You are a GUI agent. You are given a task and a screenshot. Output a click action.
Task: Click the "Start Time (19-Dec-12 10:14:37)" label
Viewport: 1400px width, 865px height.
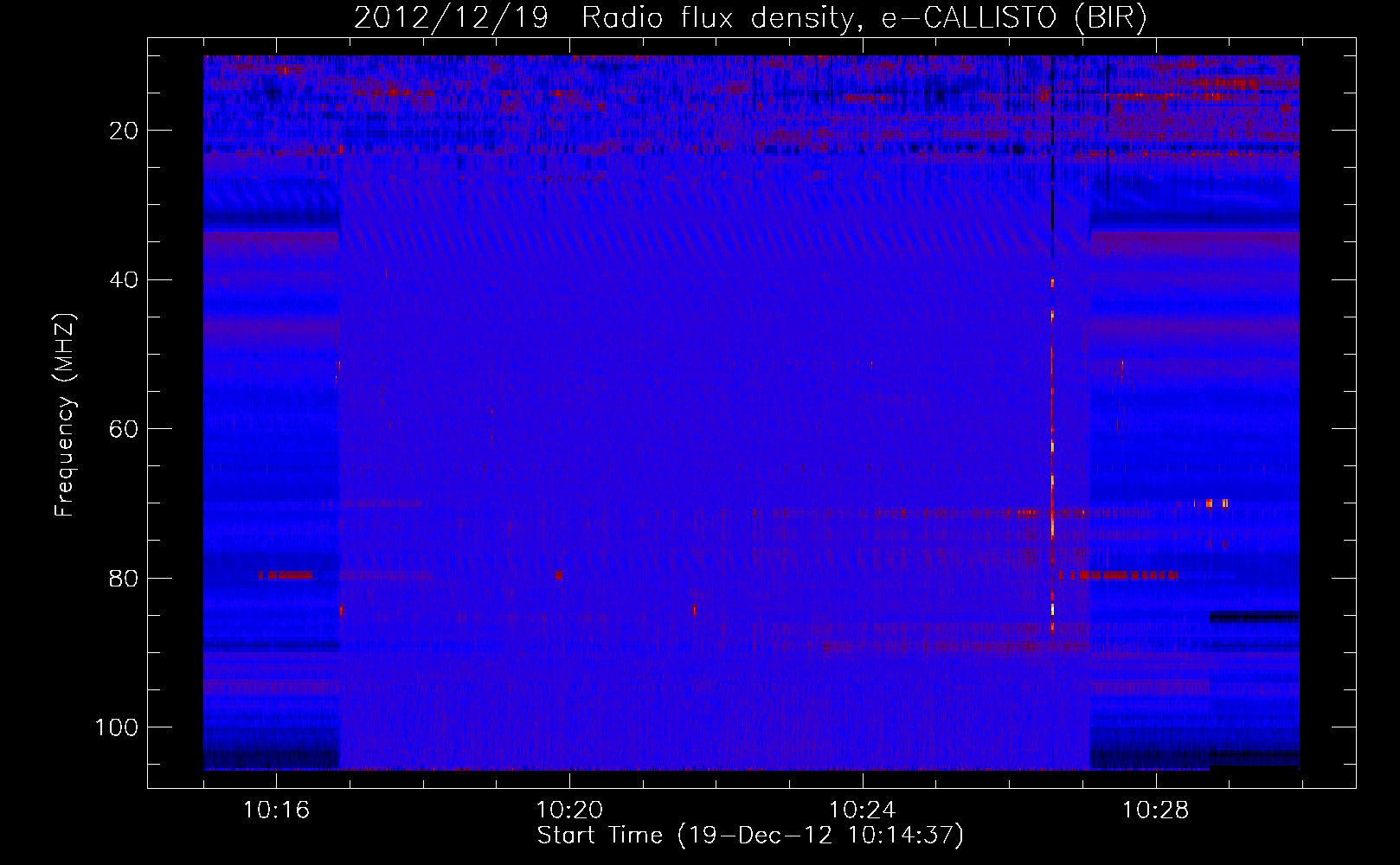pyautogui.click(x=750, y=836)
